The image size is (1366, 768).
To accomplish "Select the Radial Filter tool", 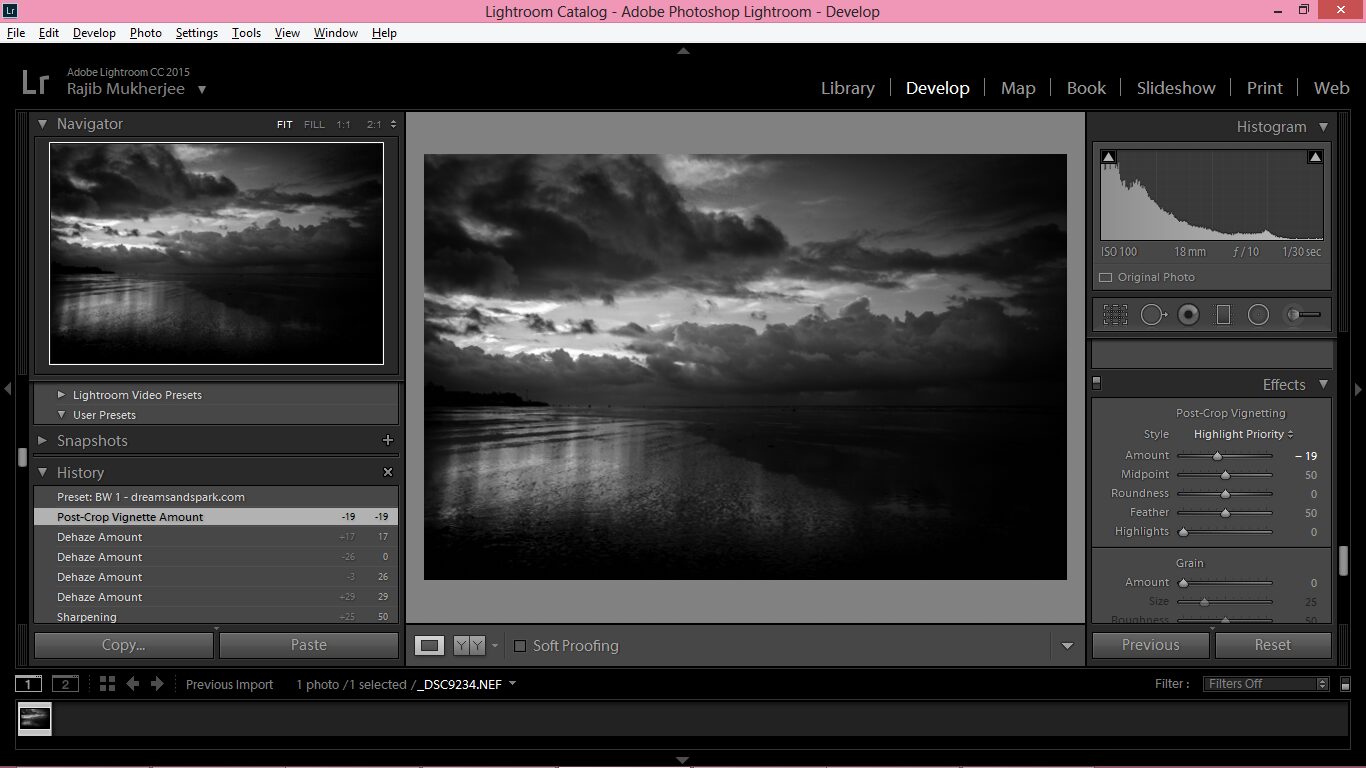I will [1258, 315].
